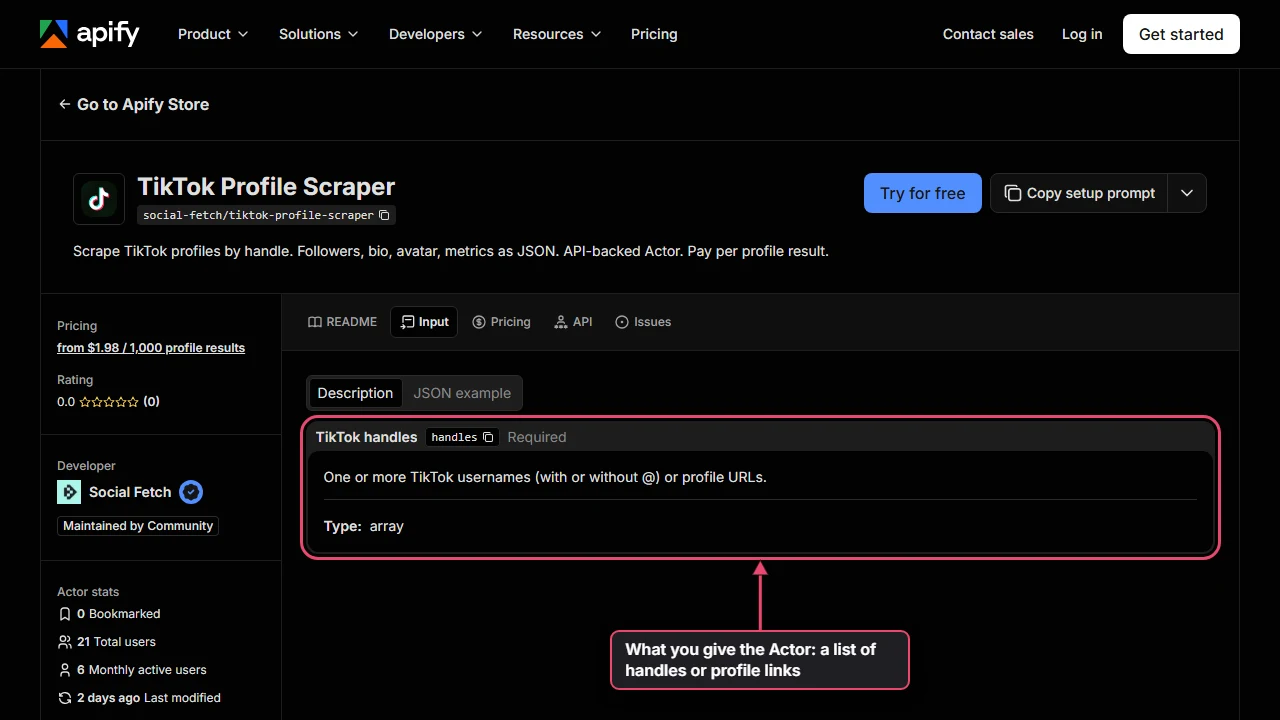Open the Pricing tab of the actor
This screenshot has height=720, width=1280.
pyautogui.click(x=501, y=322)
